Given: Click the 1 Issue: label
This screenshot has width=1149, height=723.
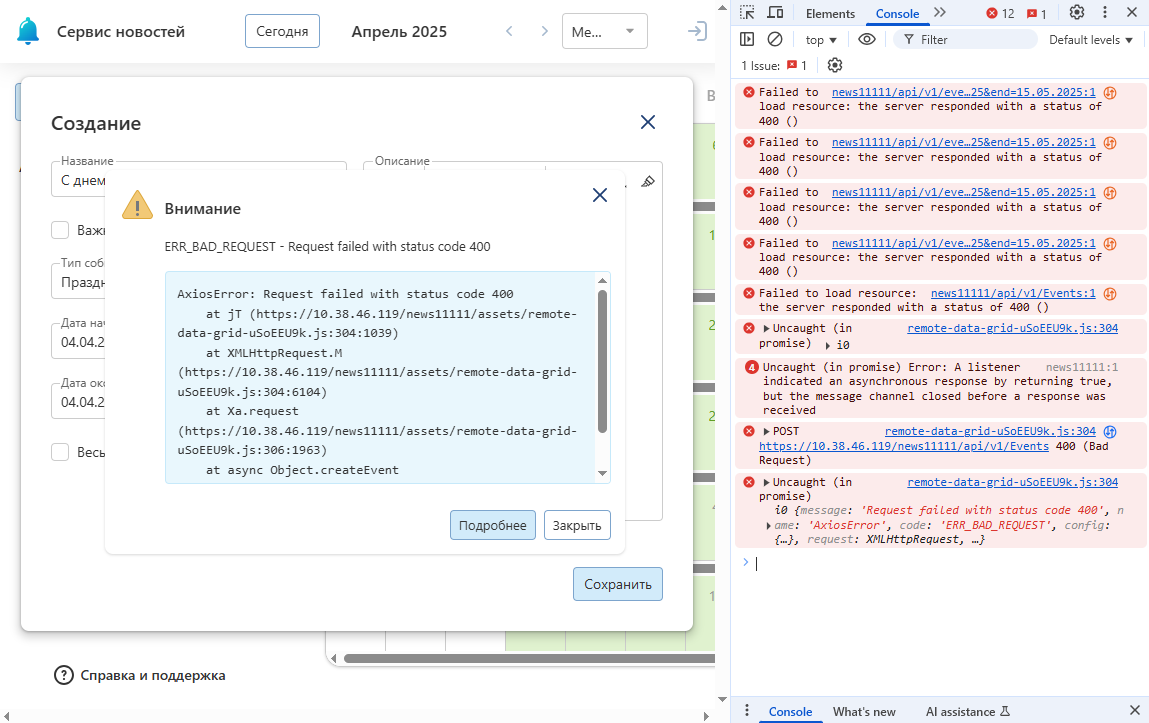Looking at the screenshot, I should coord(761,65).
